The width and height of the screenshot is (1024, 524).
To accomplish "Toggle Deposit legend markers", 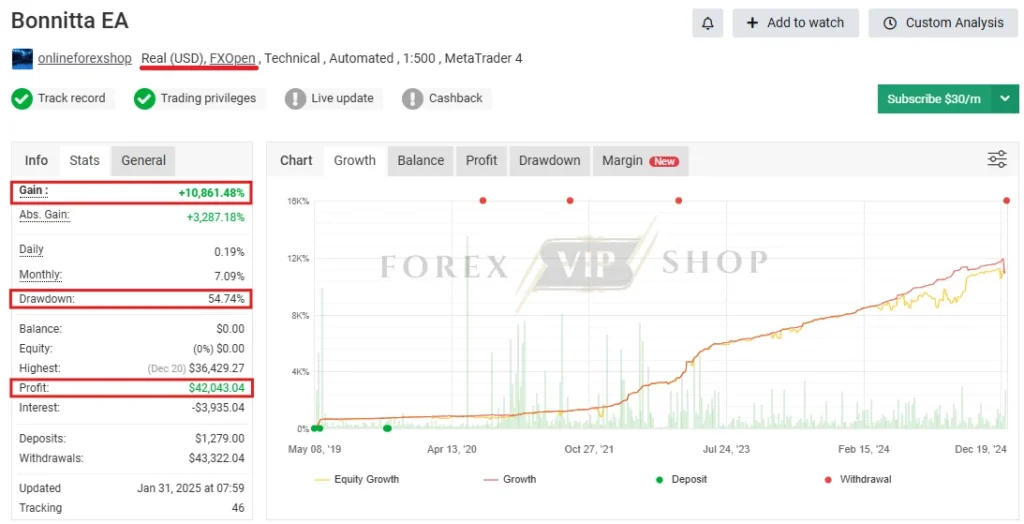I will [681, 479].
